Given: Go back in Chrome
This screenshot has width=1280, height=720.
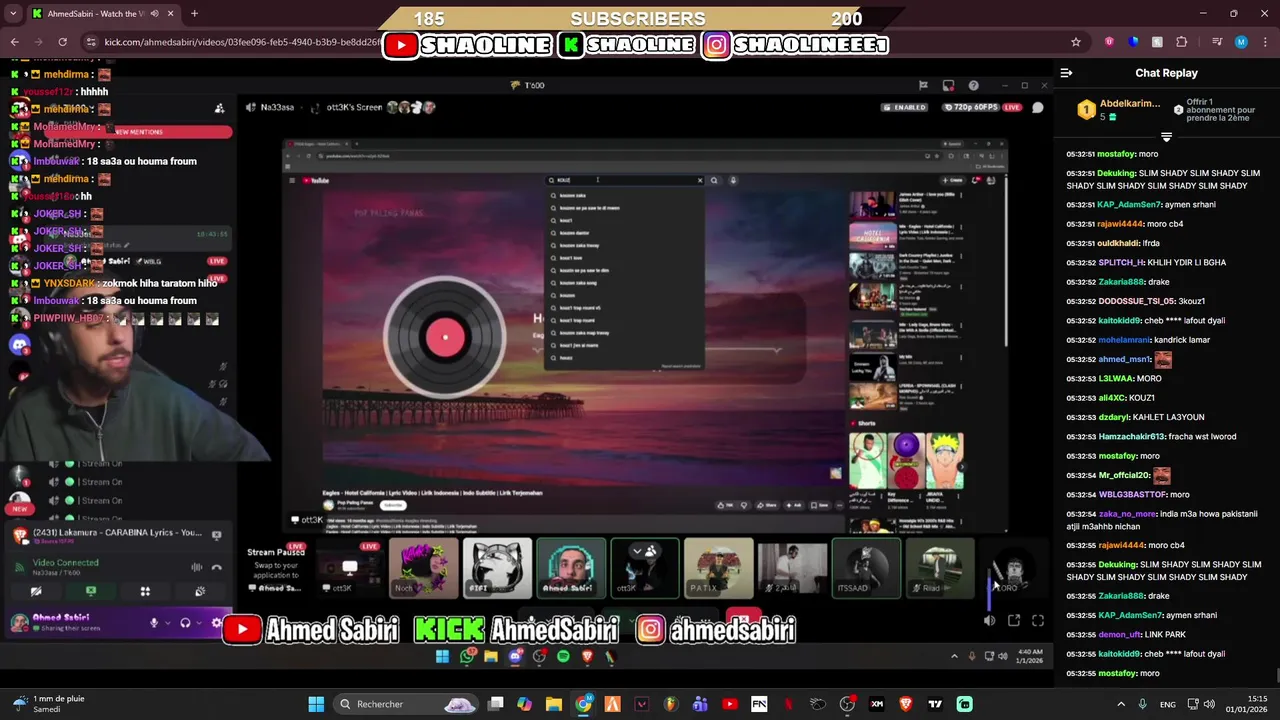Looking at the screenshot, I should tap(14, 42).
